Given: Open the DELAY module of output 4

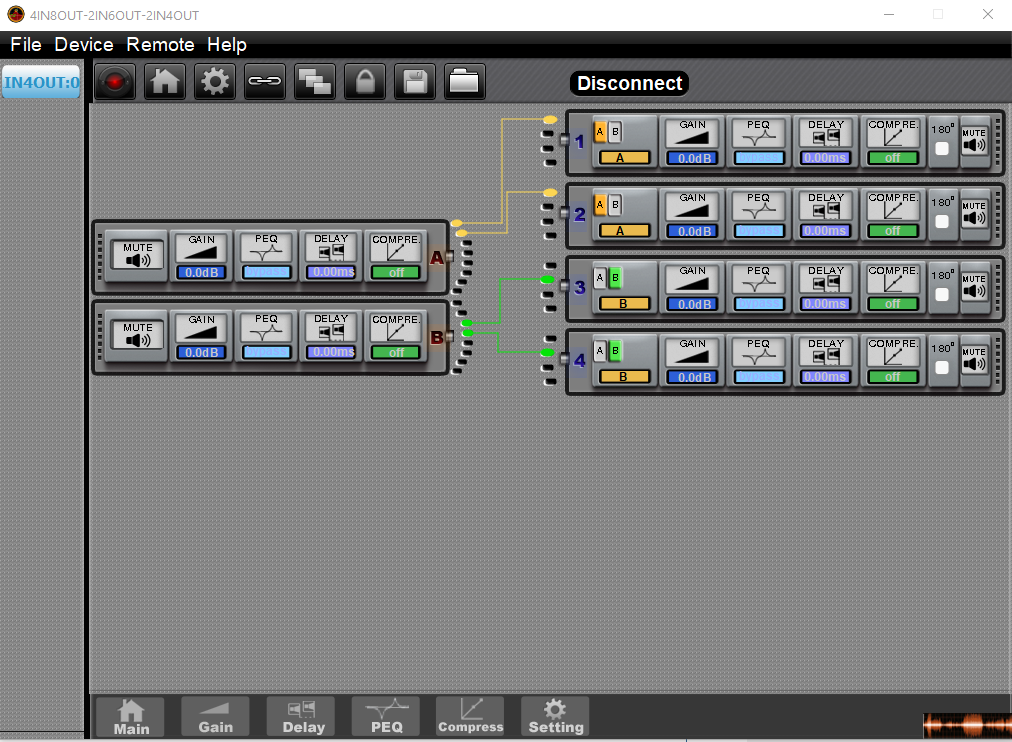Looking at the screenshot, I should coord(825,360).
